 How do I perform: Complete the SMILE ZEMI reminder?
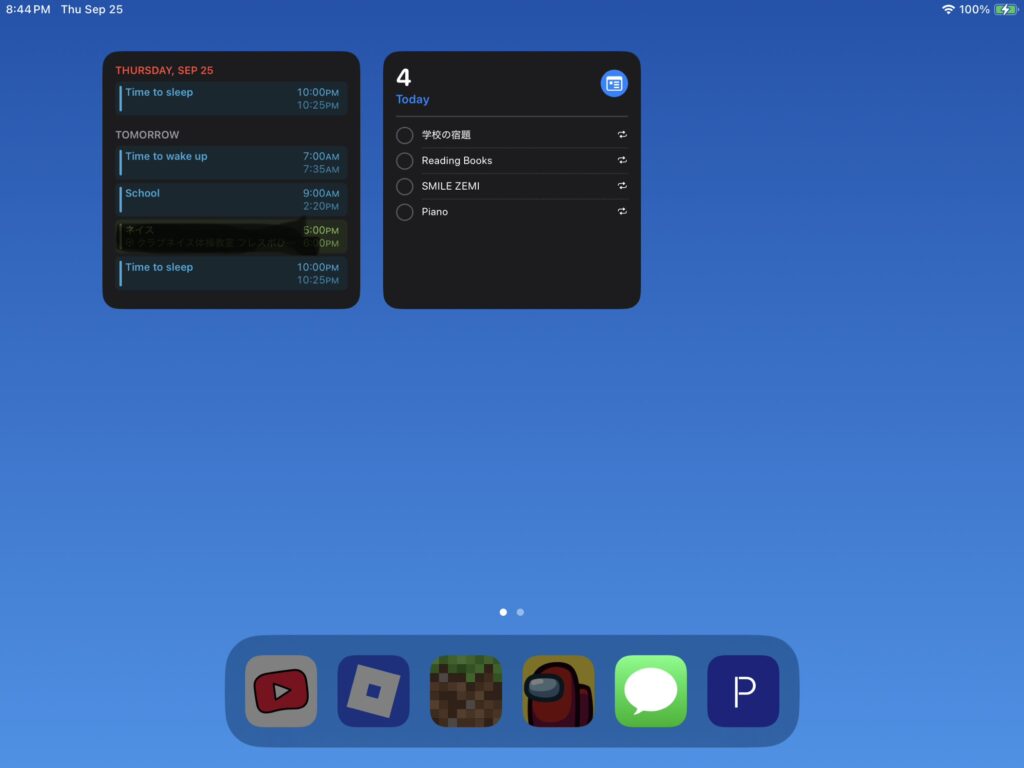tap(405, 187)
